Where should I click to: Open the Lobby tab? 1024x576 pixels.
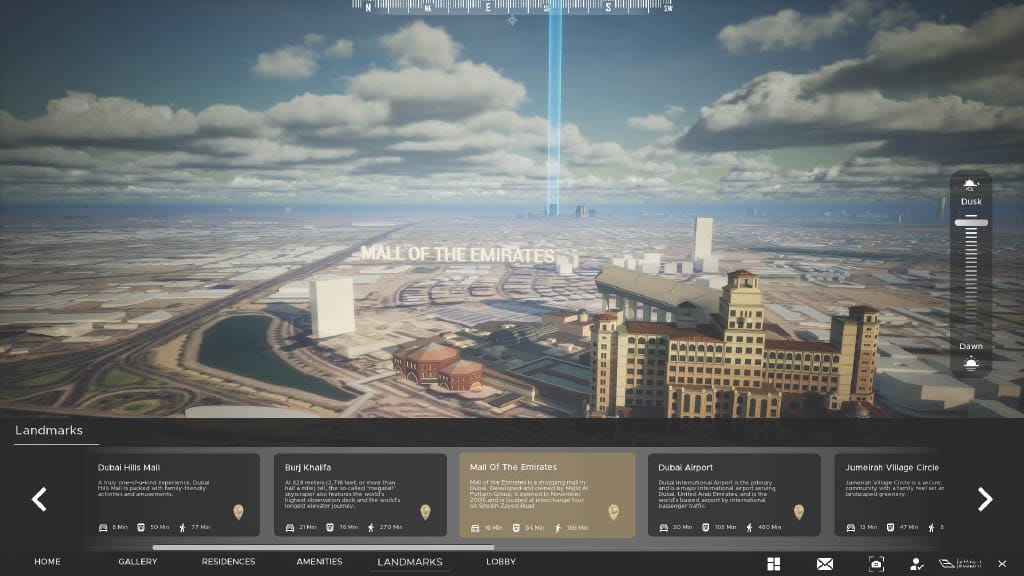(x=501, y=562)
